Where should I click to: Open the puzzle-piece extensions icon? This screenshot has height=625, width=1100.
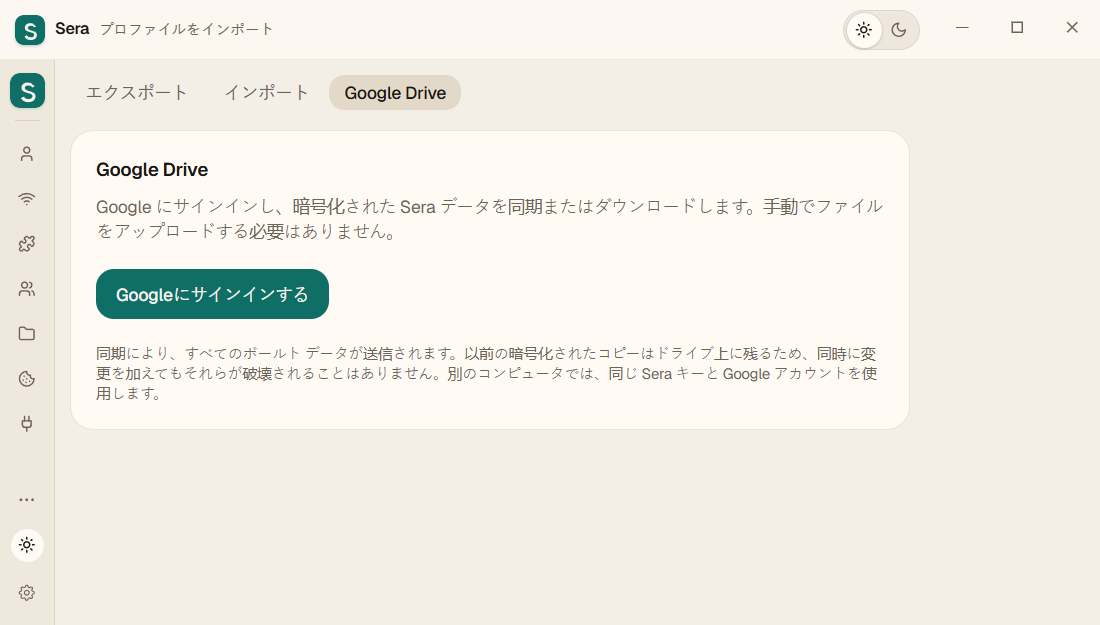pos(27,243)
